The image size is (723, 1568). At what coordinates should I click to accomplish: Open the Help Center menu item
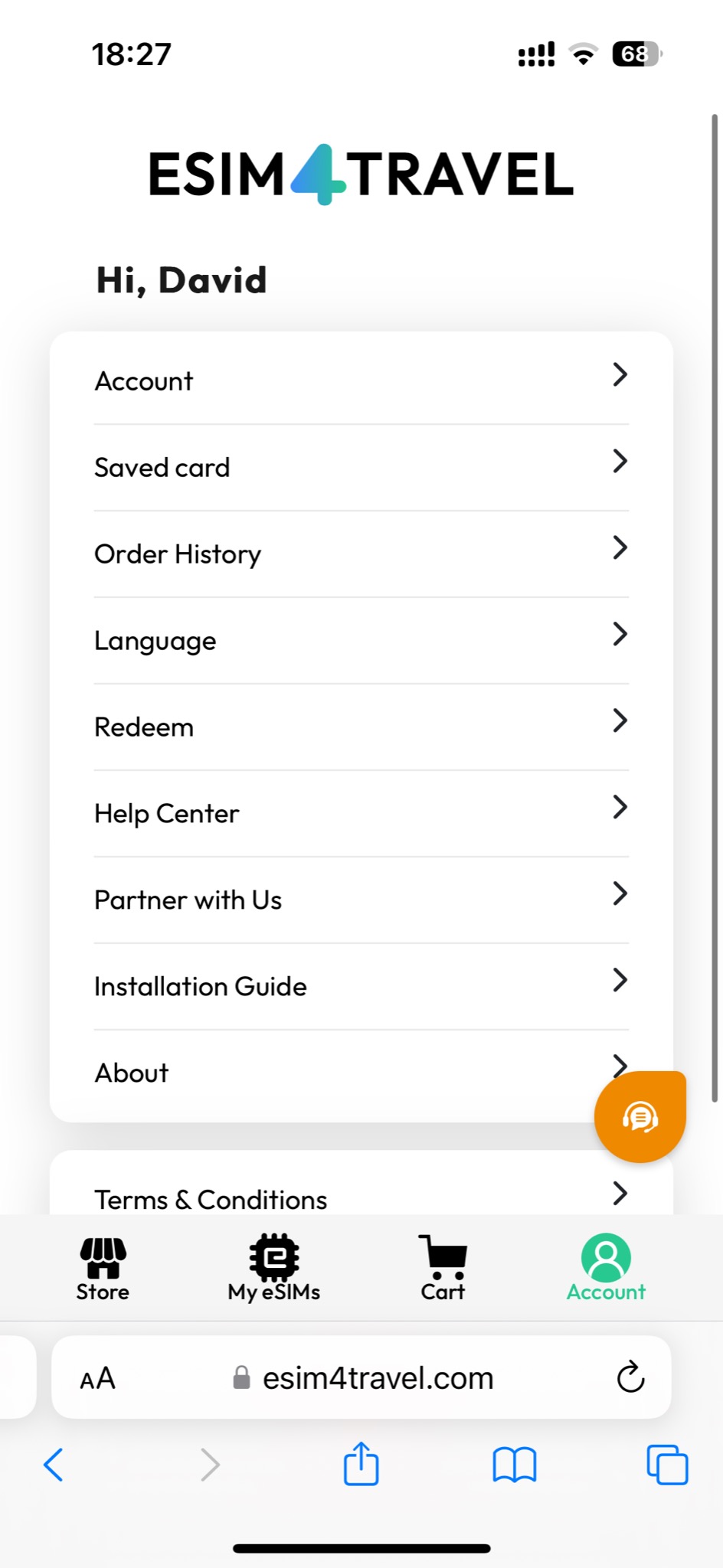(167, 813)
